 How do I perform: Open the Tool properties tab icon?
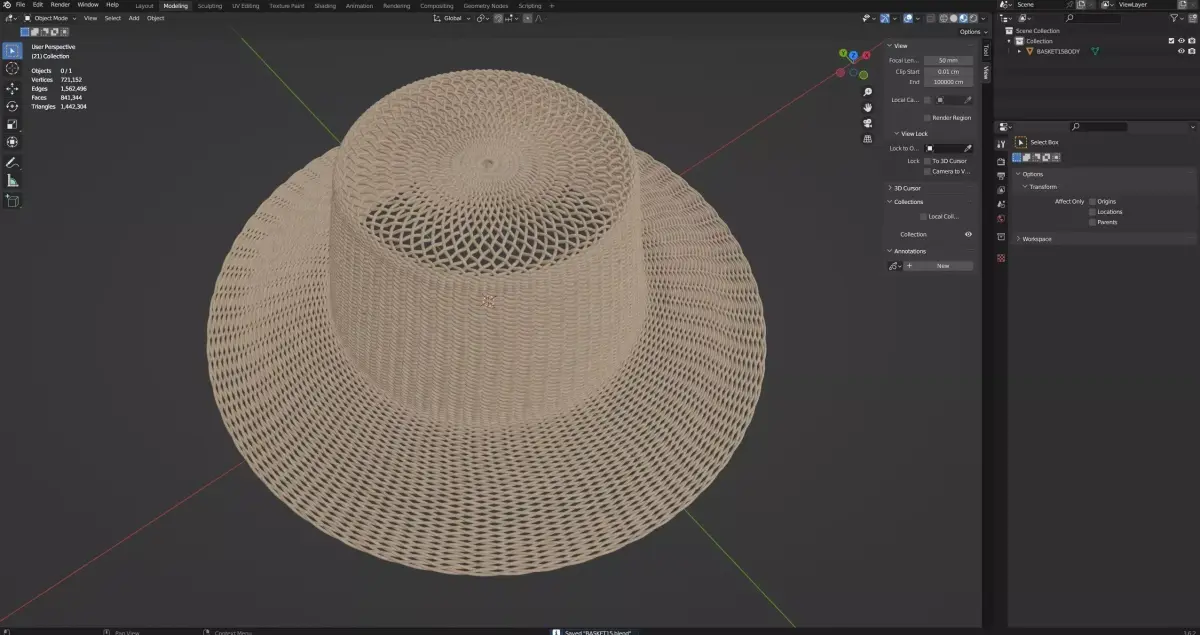tap(1001, 144)
